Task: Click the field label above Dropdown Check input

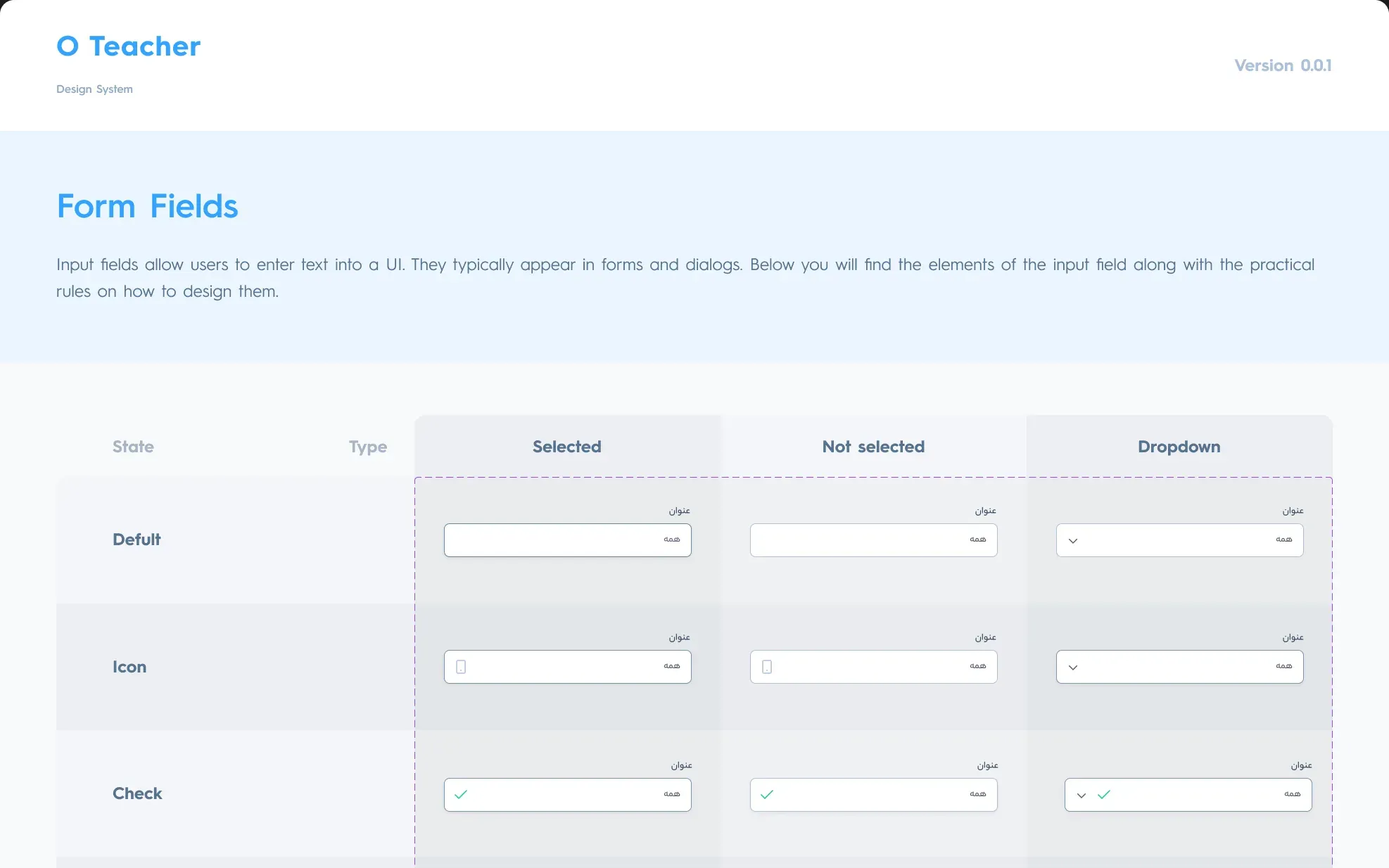Action: pos(1301,765)
